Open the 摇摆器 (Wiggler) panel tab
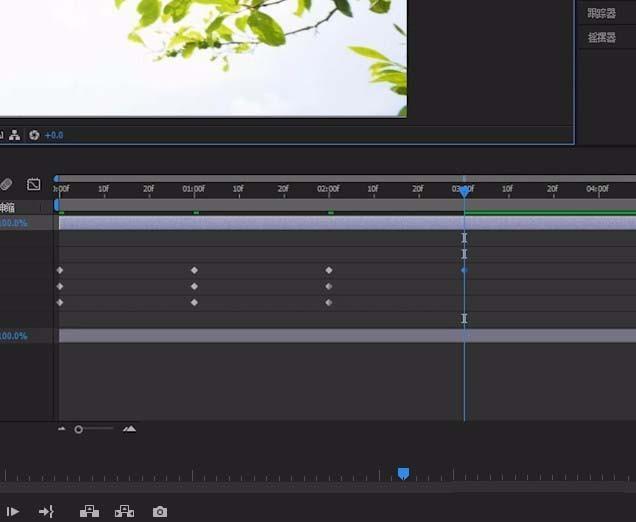Viewport: 636px width, 522px height. click(x=602, y=38)
